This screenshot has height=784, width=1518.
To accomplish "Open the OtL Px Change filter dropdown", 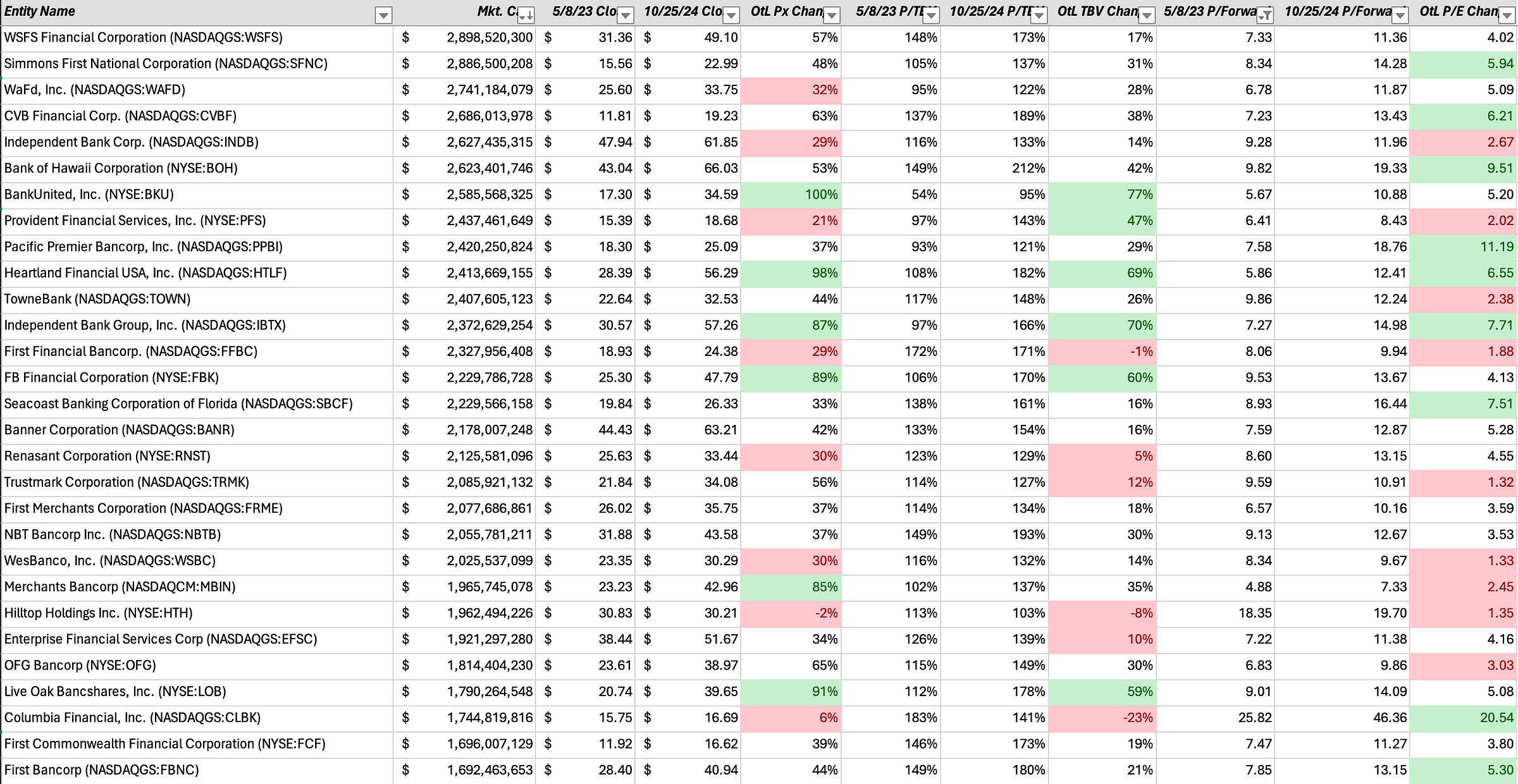I will coord(832,15).
